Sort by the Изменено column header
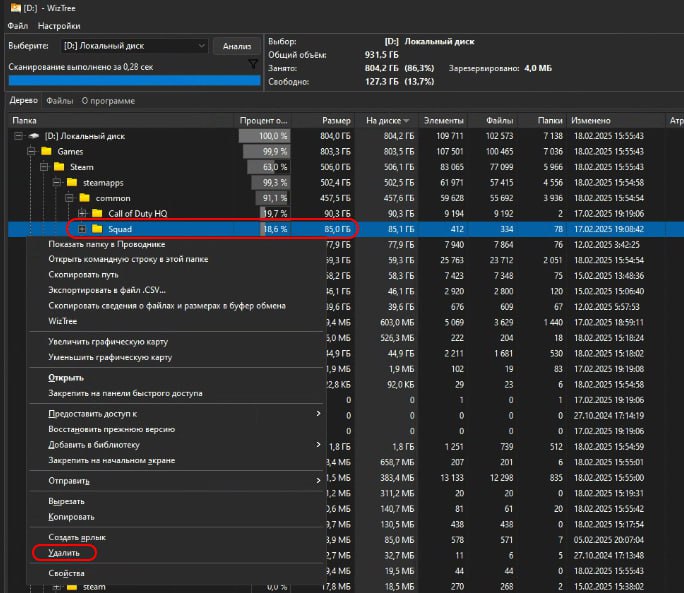The image size is (684, 593). coord(616,120)
